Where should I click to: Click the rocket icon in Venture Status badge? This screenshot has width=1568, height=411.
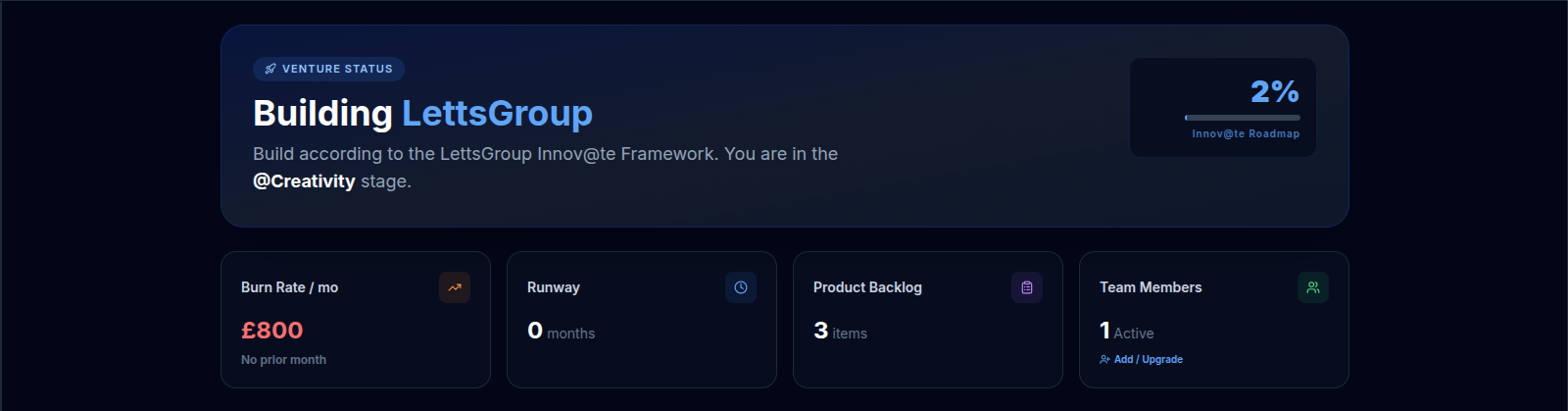point(270,69)
